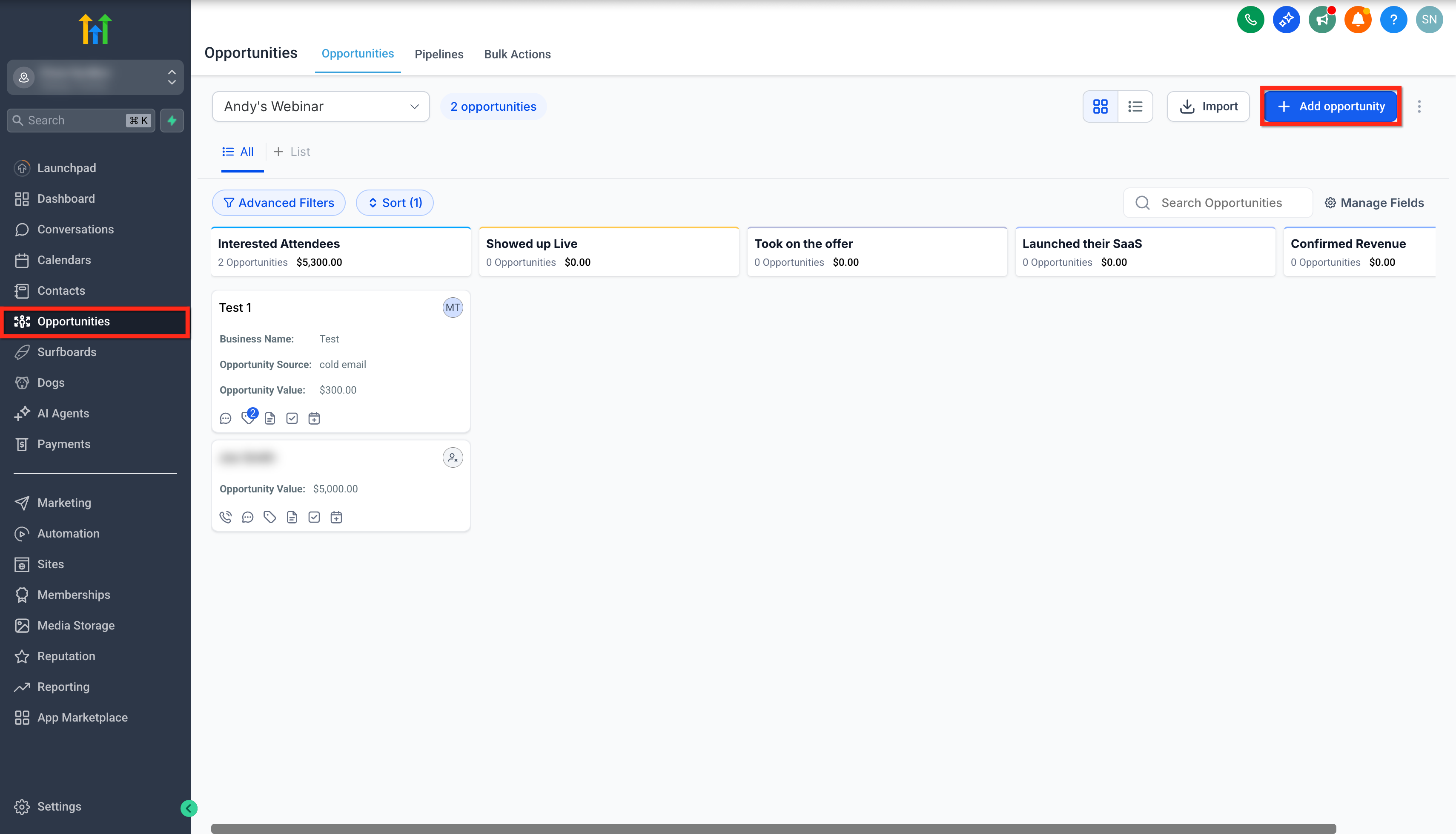The height and width of the screenshot is (834, 1456).
Task: Switch to the Pipelines tab
Action: pos(439,55)
